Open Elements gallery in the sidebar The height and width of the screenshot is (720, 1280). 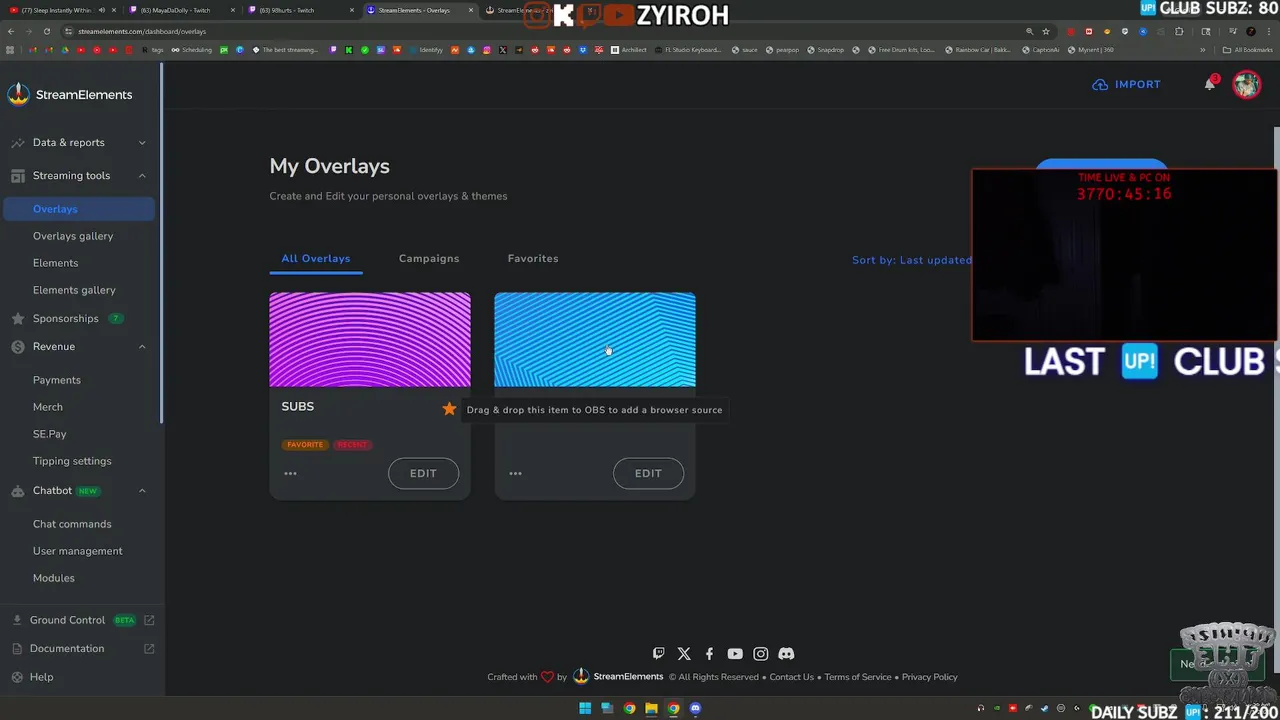[x=74, y=290]
